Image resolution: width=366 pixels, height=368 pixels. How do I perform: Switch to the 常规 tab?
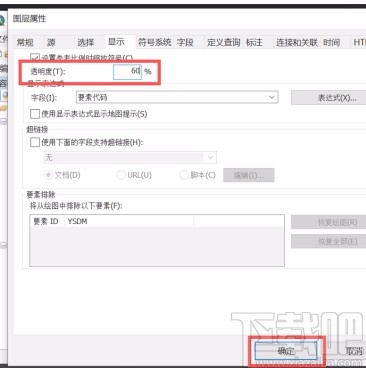25,42
